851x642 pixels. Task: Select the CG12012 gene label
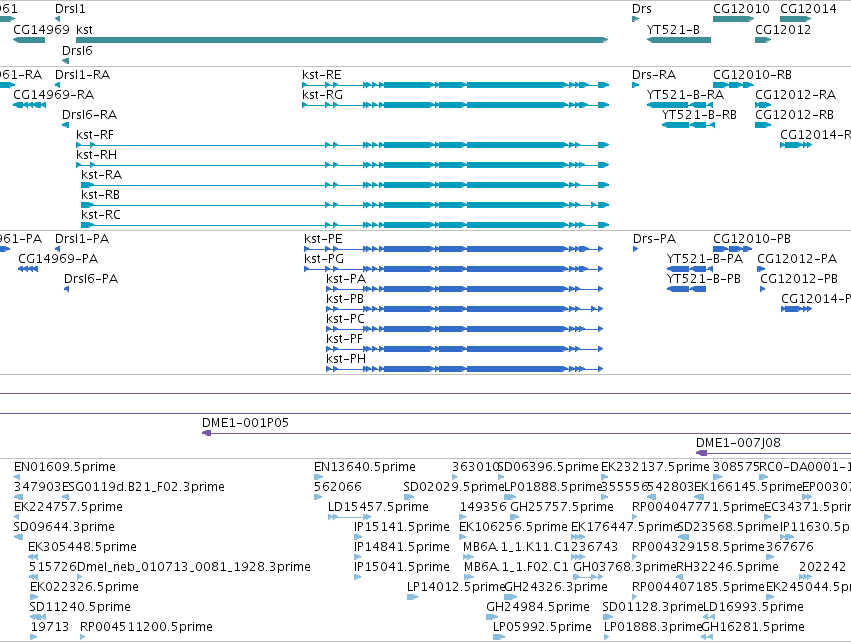(x=783, y=29)
